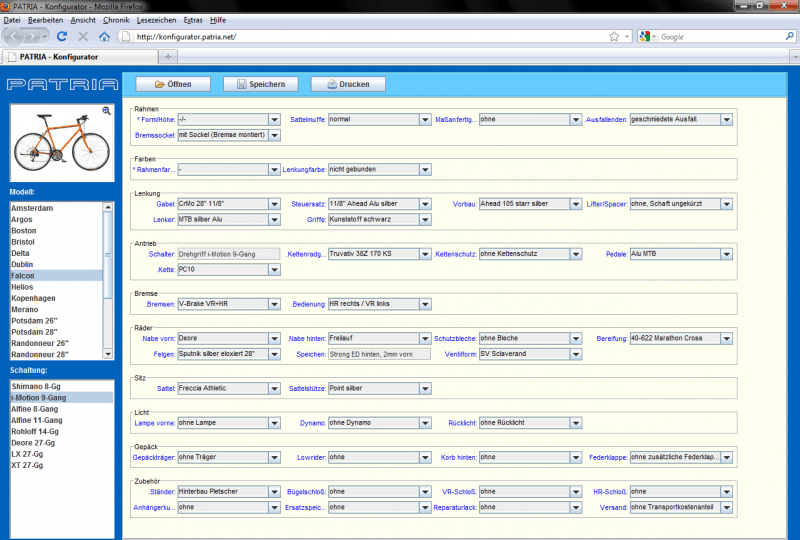Click the Drucken button
Viewport: 800px width, 540px height.
[x=348, y=84]
